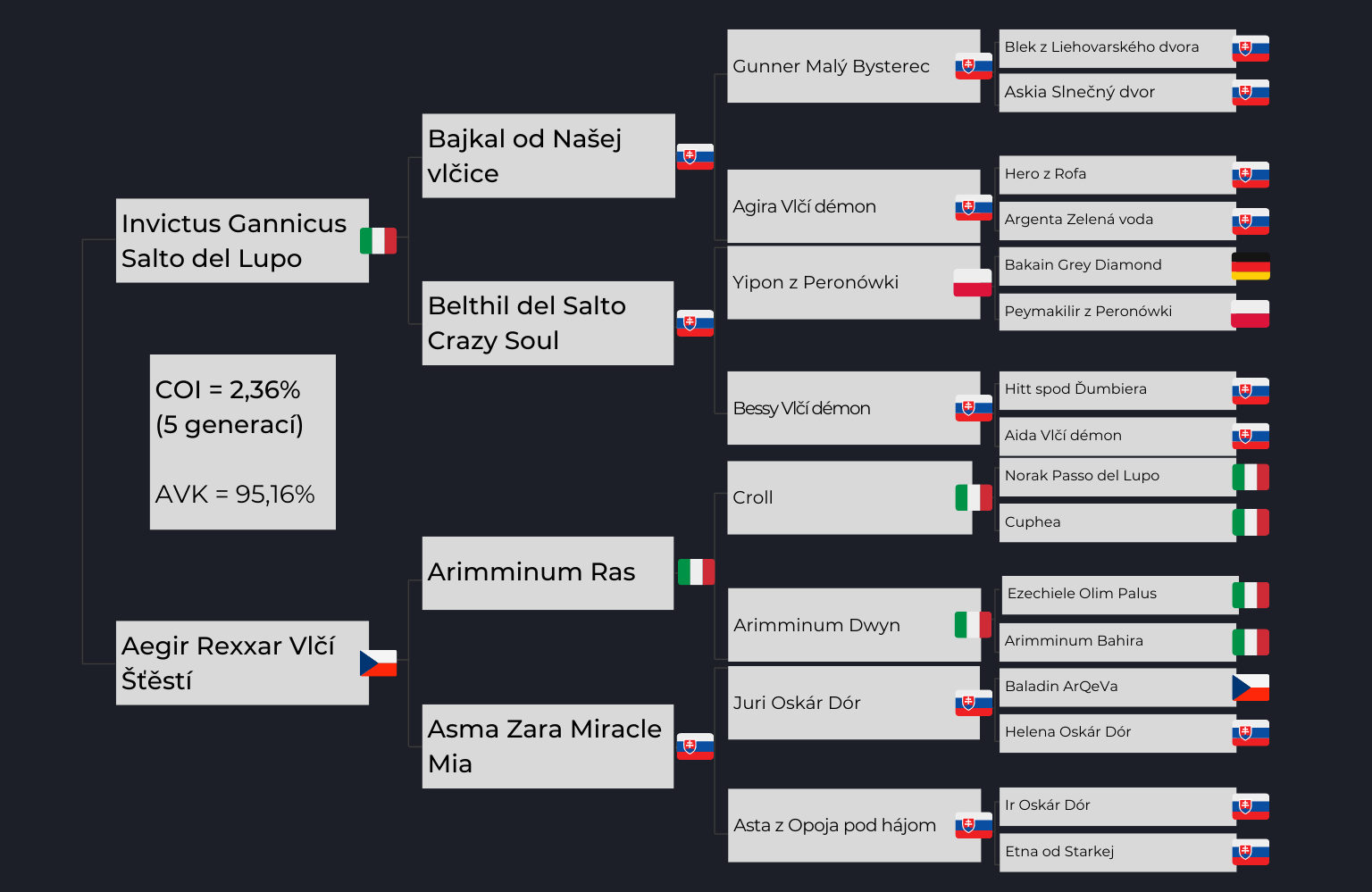
Task: Click the Italian flag next to Croll
Action: 974,497
